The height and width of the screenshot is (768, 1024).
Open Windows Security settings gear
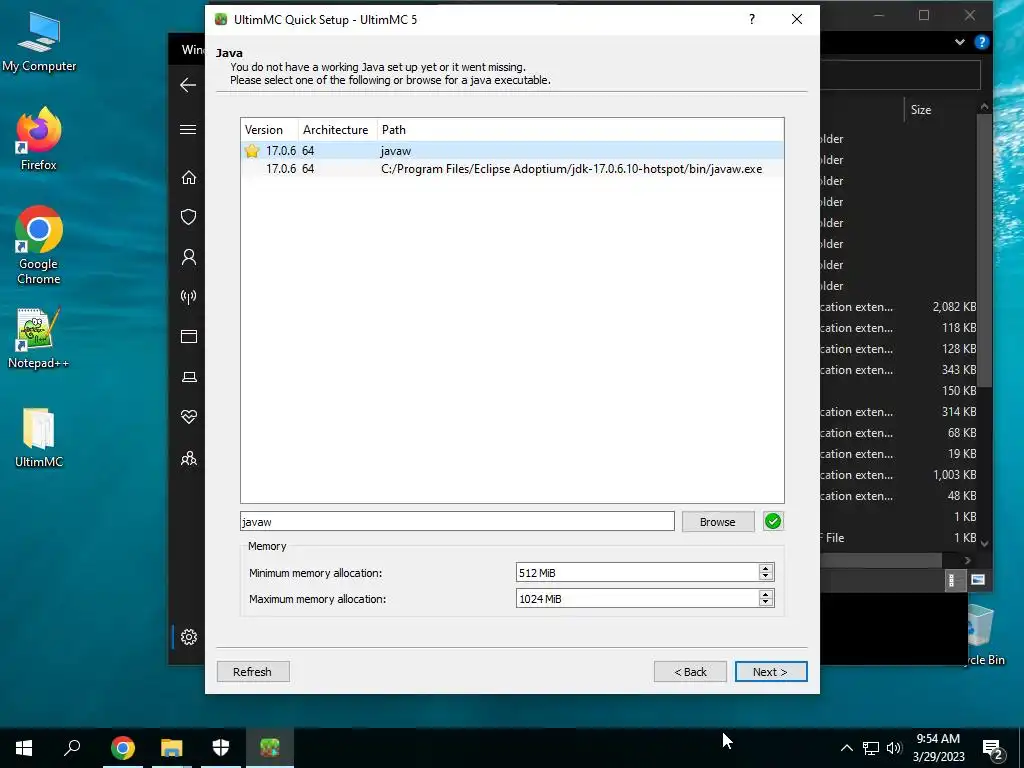pyautogui.click(x=189, y=637)
